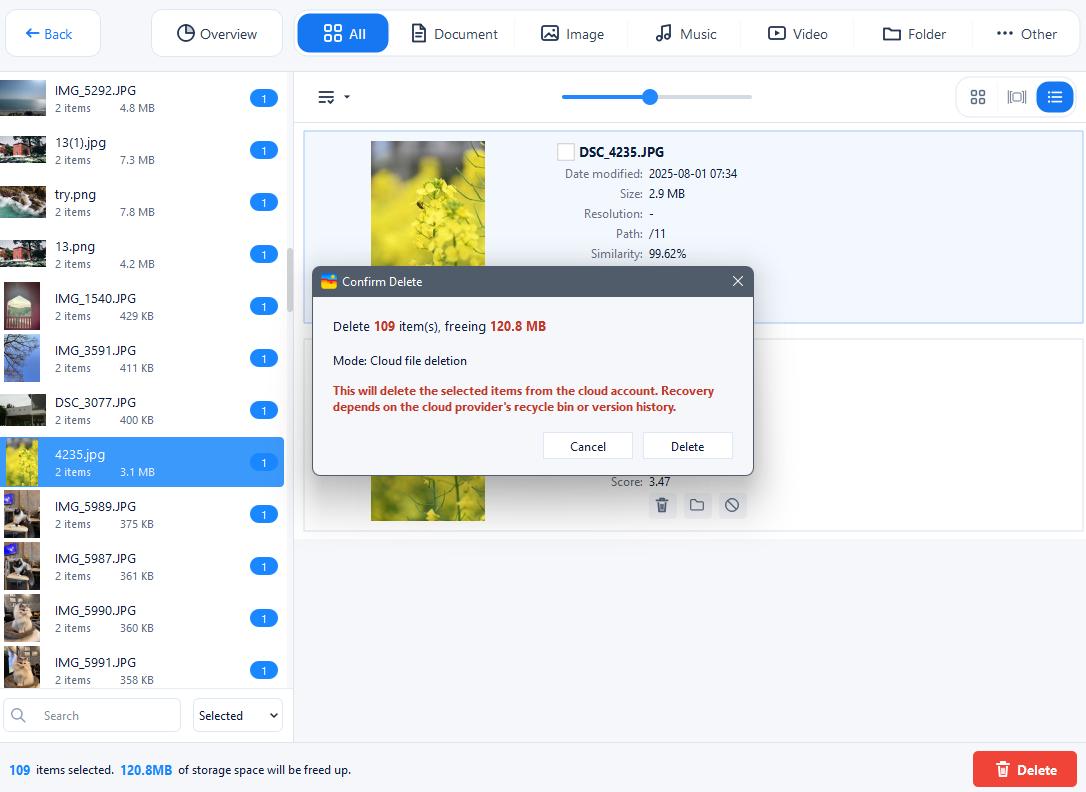This screenshot has height=792, width=1086.
Task: Switch to carousel compare view icon
Action: point(1016,97)
